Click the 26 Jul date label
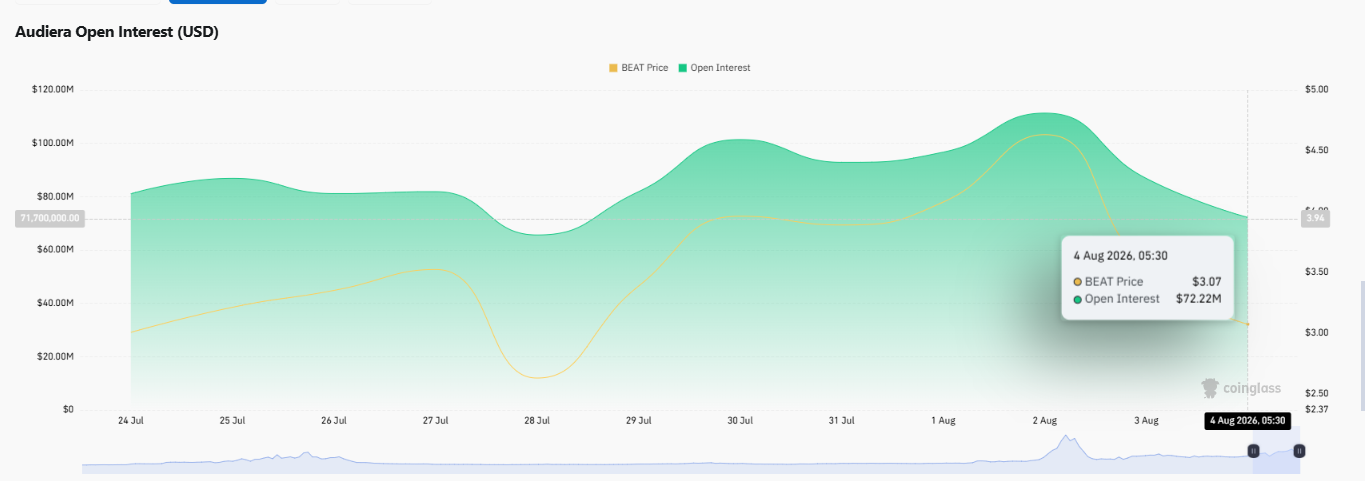1365x481 pixels. point(334,421)
